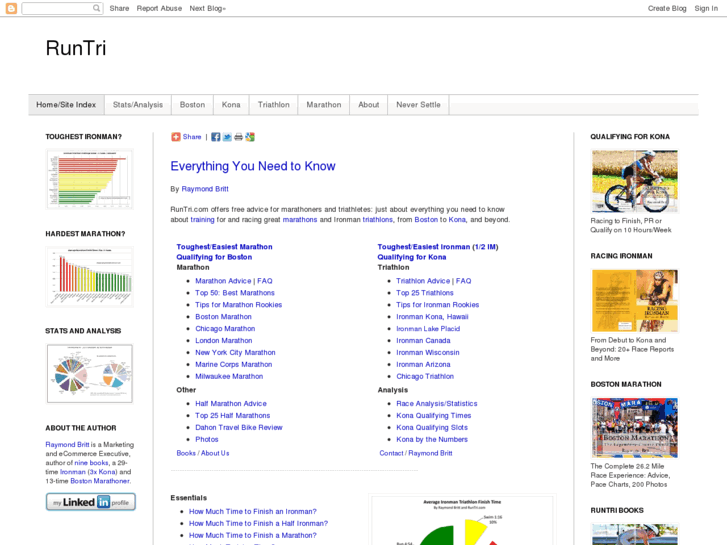
Task: Open Race Analysis/Statistics link
Action: [x=437, y=404]
